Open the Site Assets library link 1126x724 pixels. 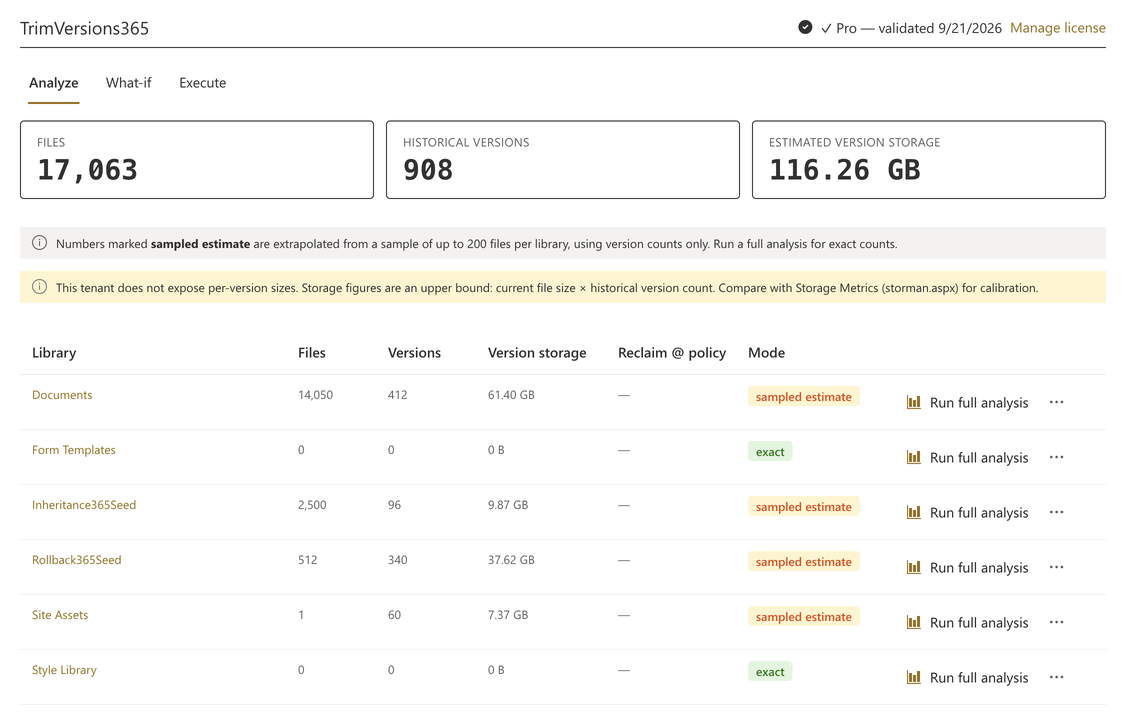60,615
